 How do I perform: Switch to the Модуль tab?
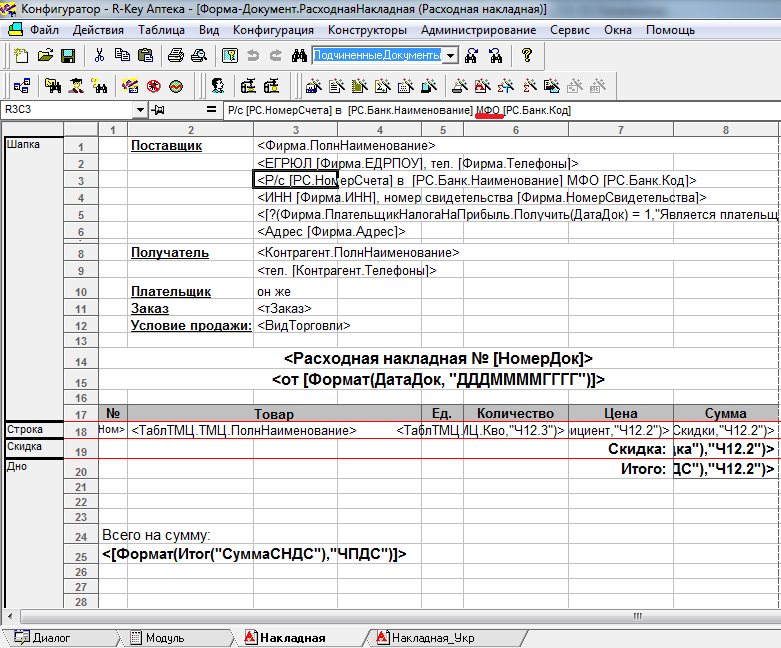pos(164,637)
